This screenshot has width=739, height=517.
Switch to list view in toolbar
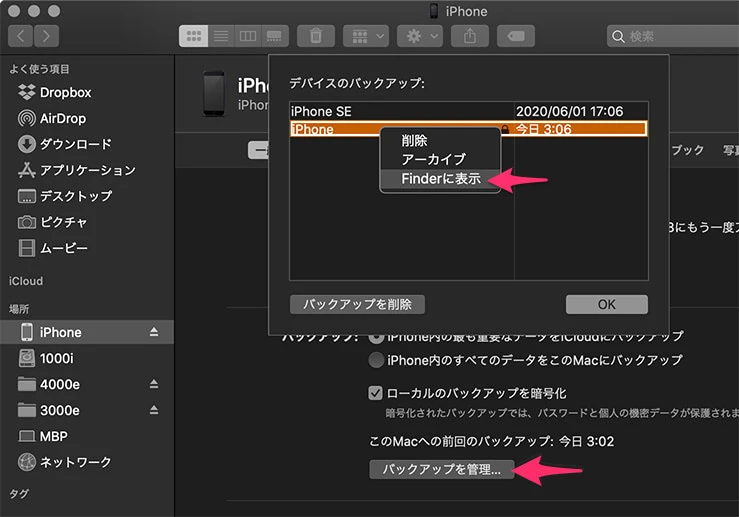(220, 36)
